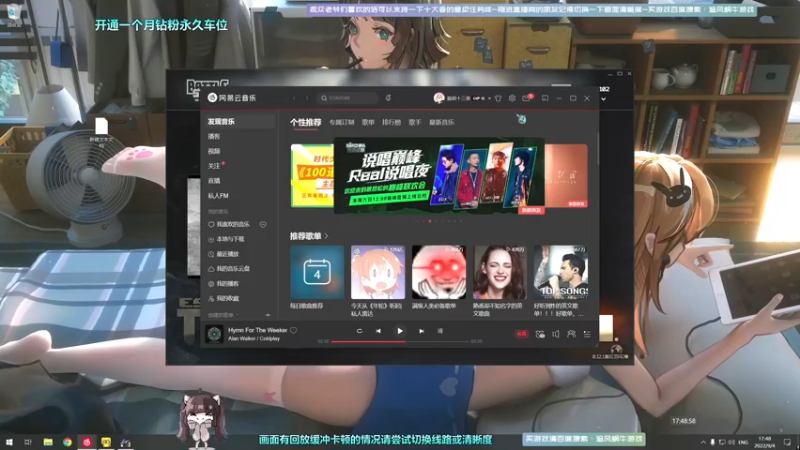Image resolution: width=800 pixels, height=450 pixels.
Task: Open the user profile avatar
Action: pos(438,98)
